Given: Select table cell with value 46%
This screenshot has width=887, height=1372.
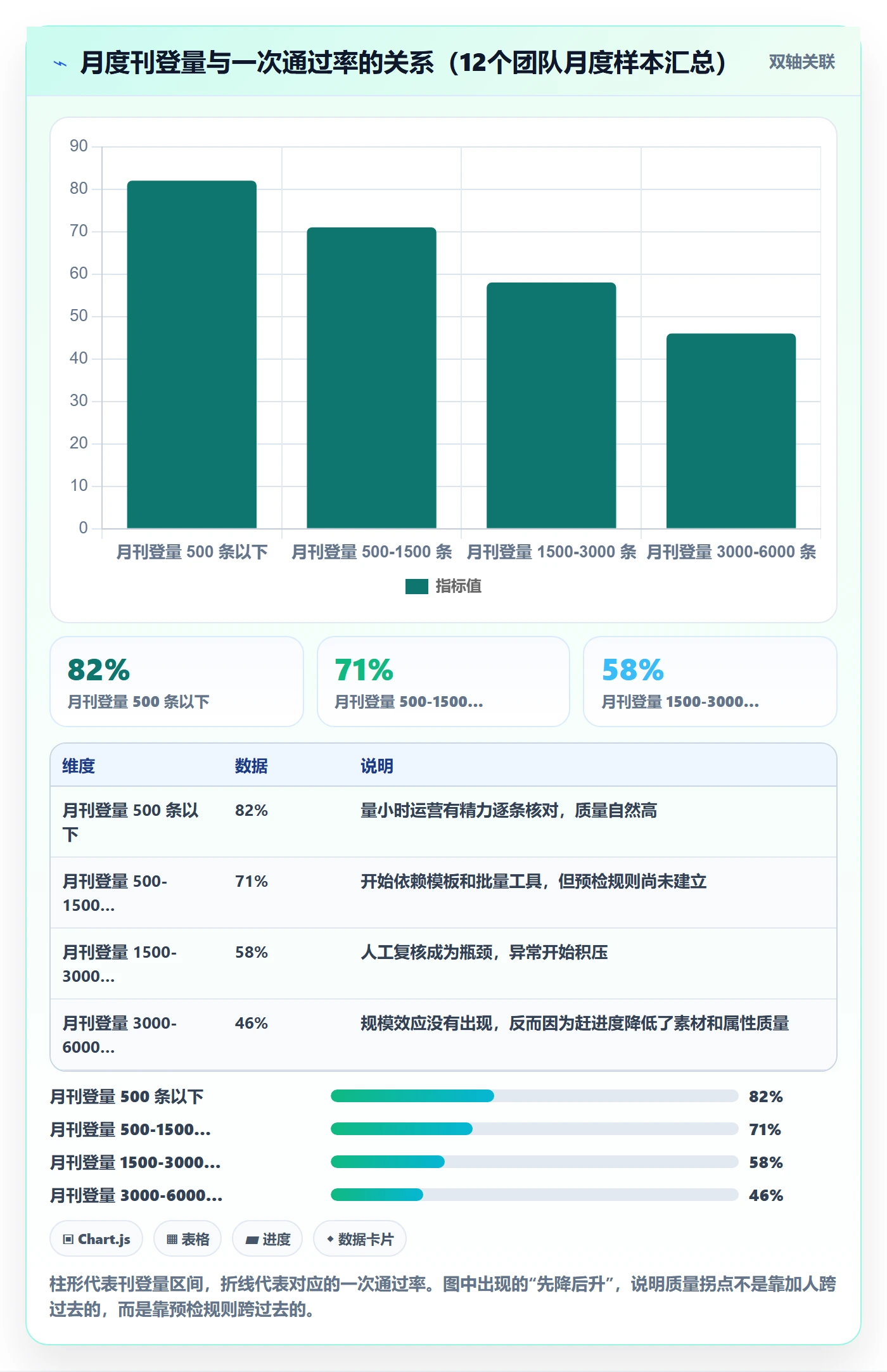Looking at the screenshot, I should [x=252, y=1024].
